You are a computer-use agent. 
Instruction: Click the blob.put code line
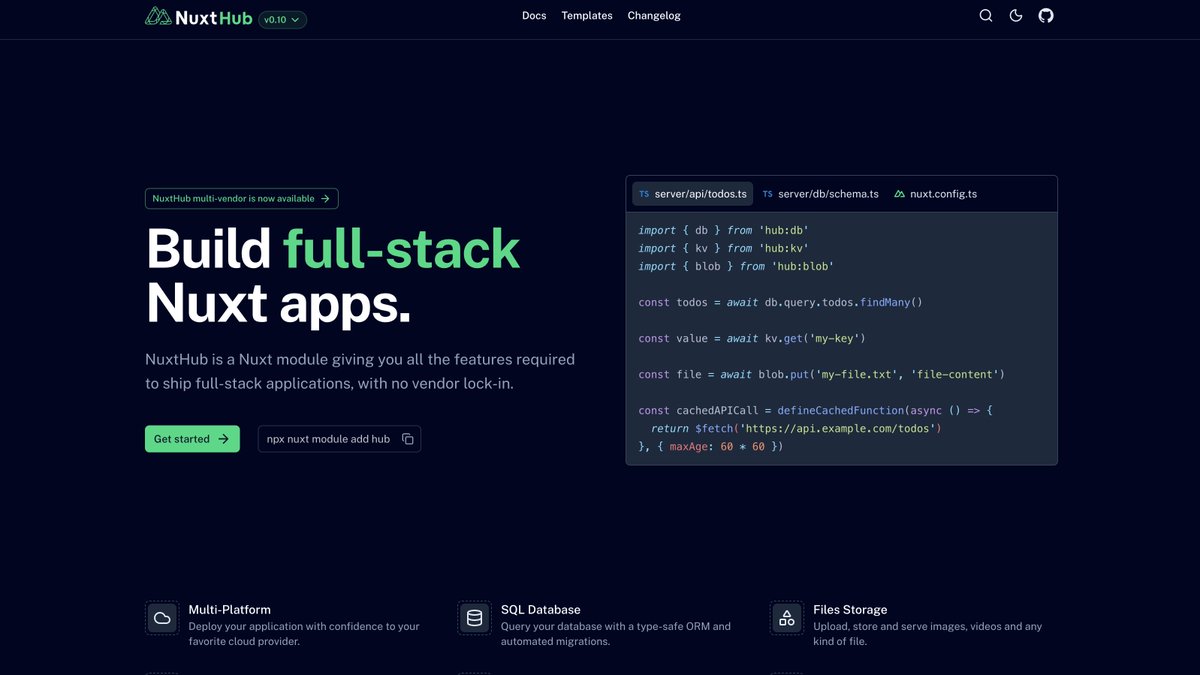click(822, 375)
